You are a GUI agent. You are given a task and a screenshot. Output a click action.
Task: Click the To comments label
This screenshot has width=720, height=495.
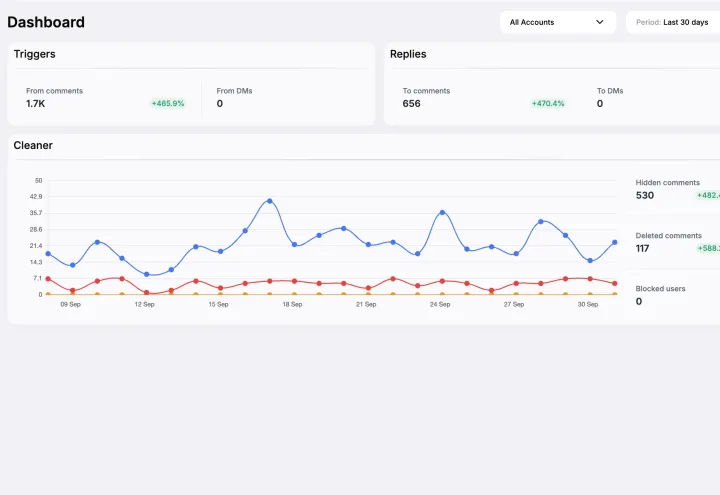pos(426,91)
